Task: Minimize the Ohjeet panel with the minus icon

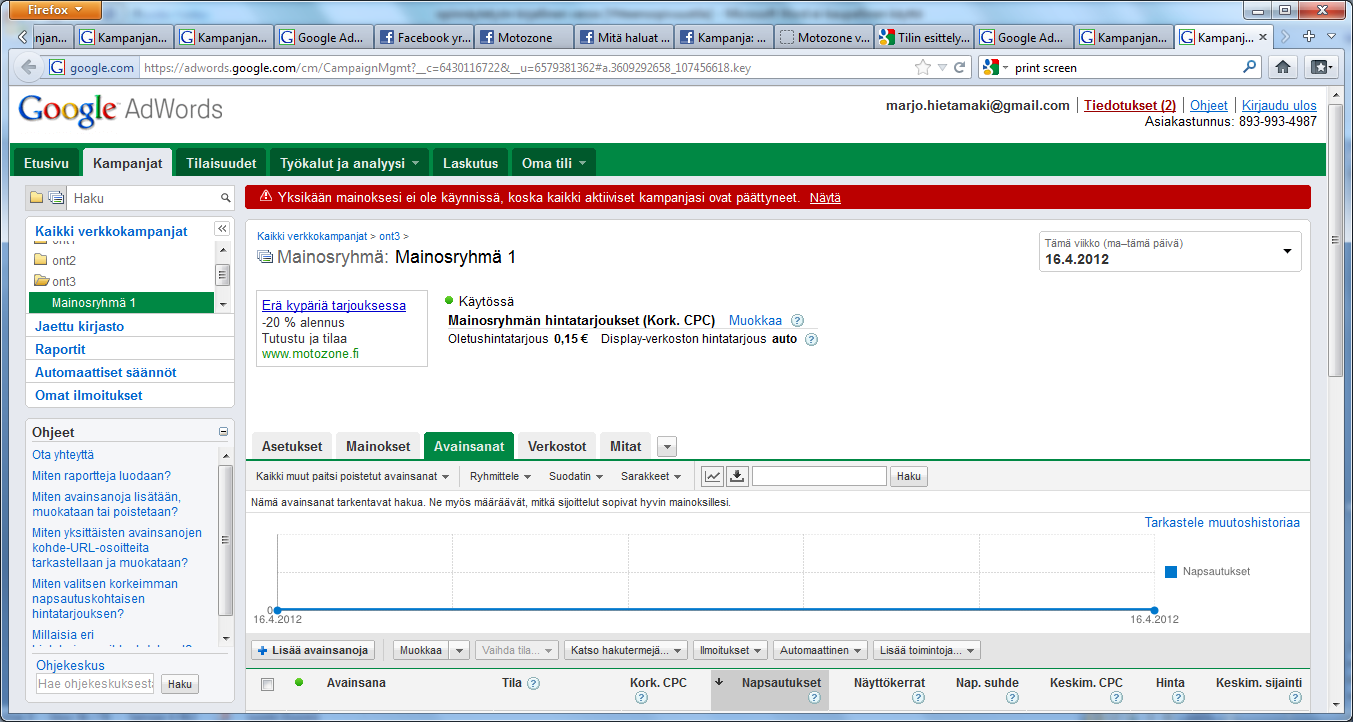Action: [223, 432]
